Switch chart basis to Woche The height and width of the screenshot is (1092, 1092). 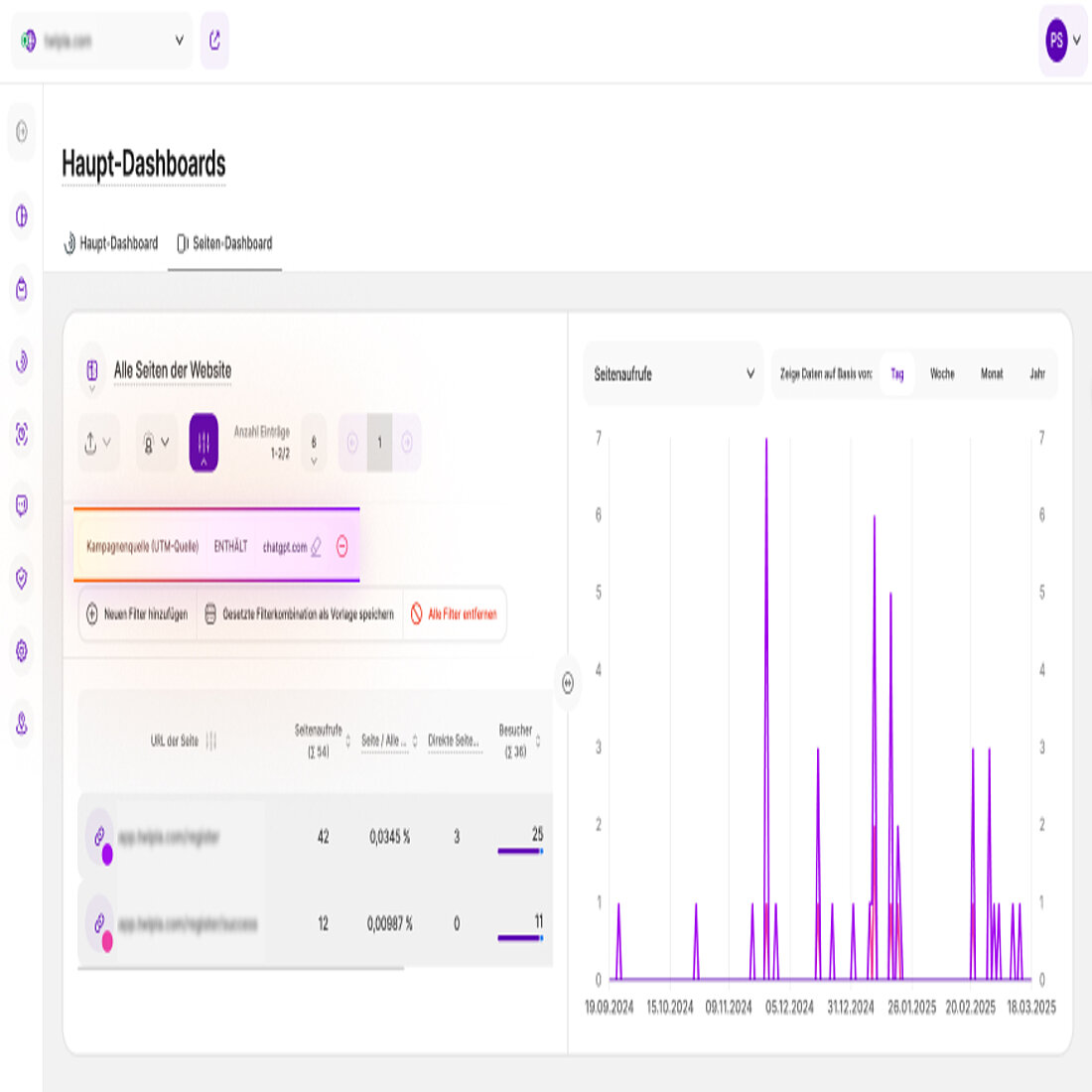tap(941, 374)
